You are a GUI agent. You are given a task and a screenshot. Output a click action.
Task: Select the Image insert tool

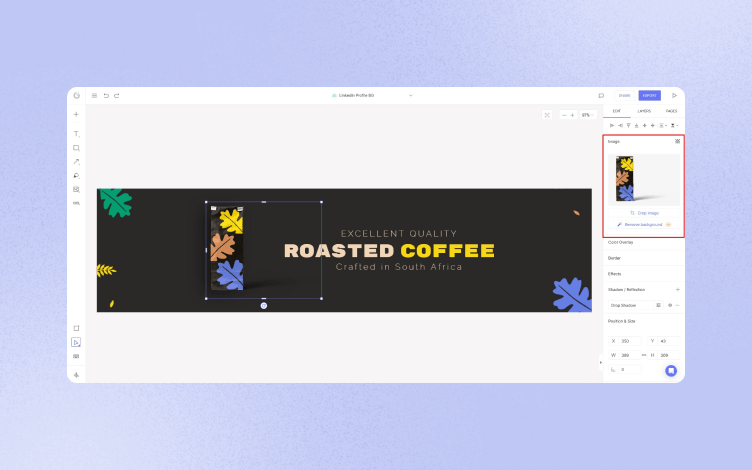[76, 189]
